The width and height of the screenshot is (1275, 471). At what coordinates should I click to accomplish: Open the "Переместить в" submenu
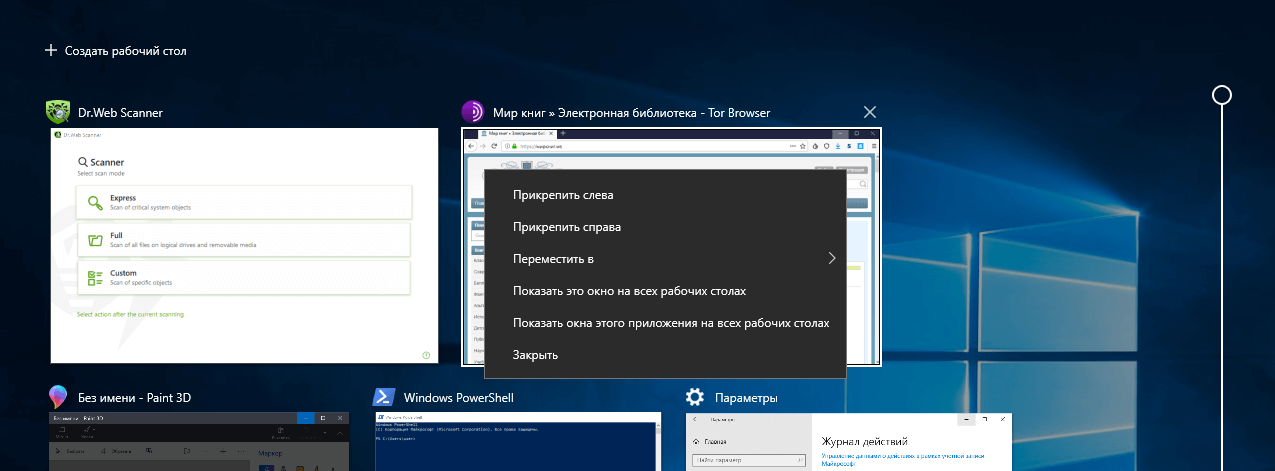[x=665, y=259]
